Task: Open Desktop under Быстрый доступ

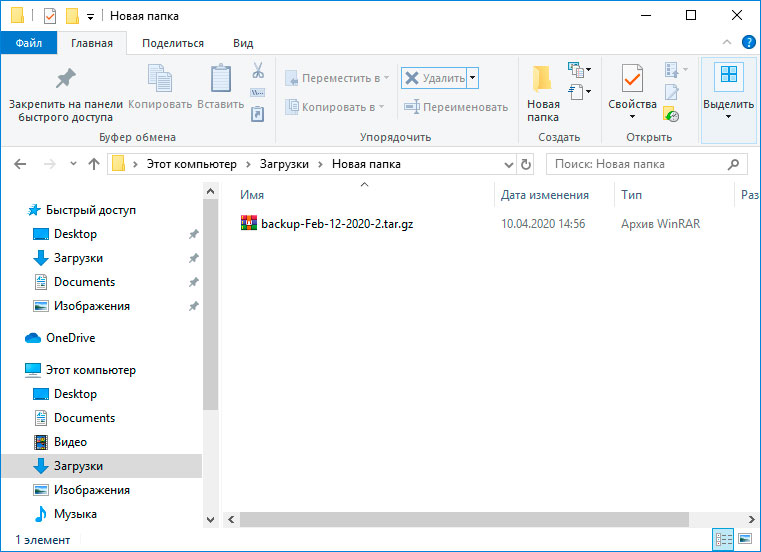Action: [75, 234]
